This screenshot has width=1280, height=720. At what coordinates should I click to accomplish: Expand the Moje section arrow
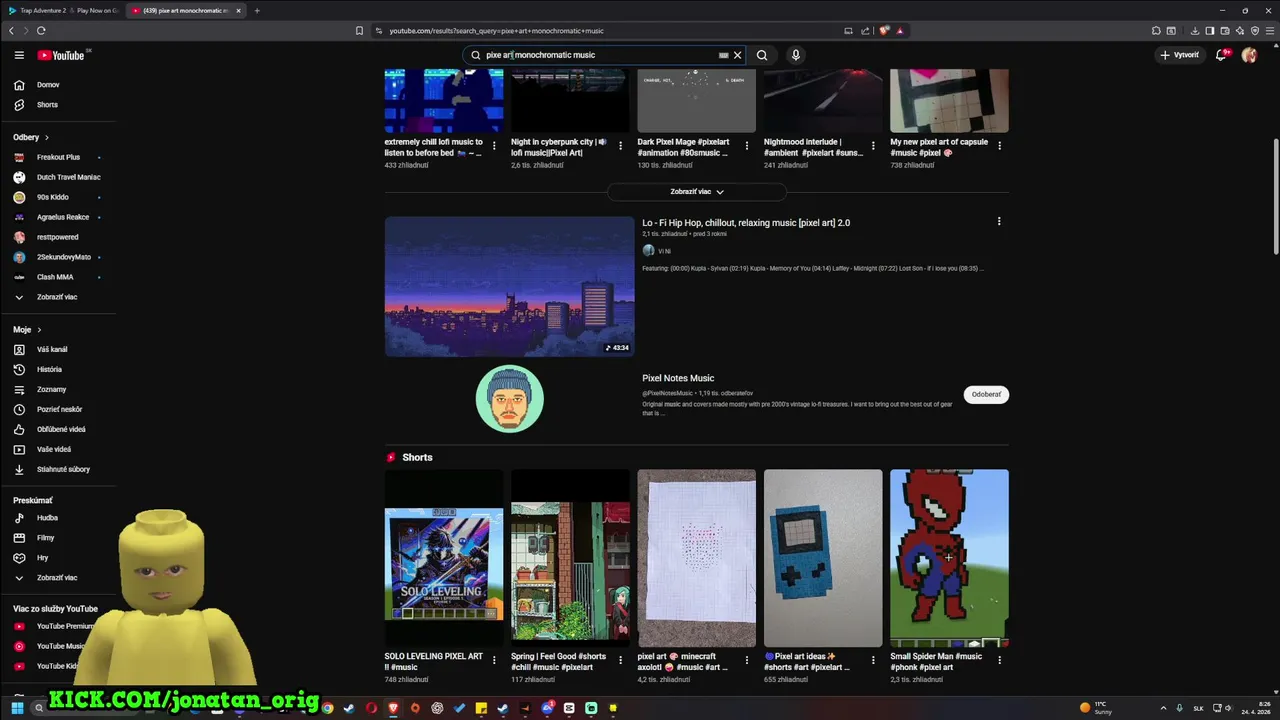click(x=39, y=330)
